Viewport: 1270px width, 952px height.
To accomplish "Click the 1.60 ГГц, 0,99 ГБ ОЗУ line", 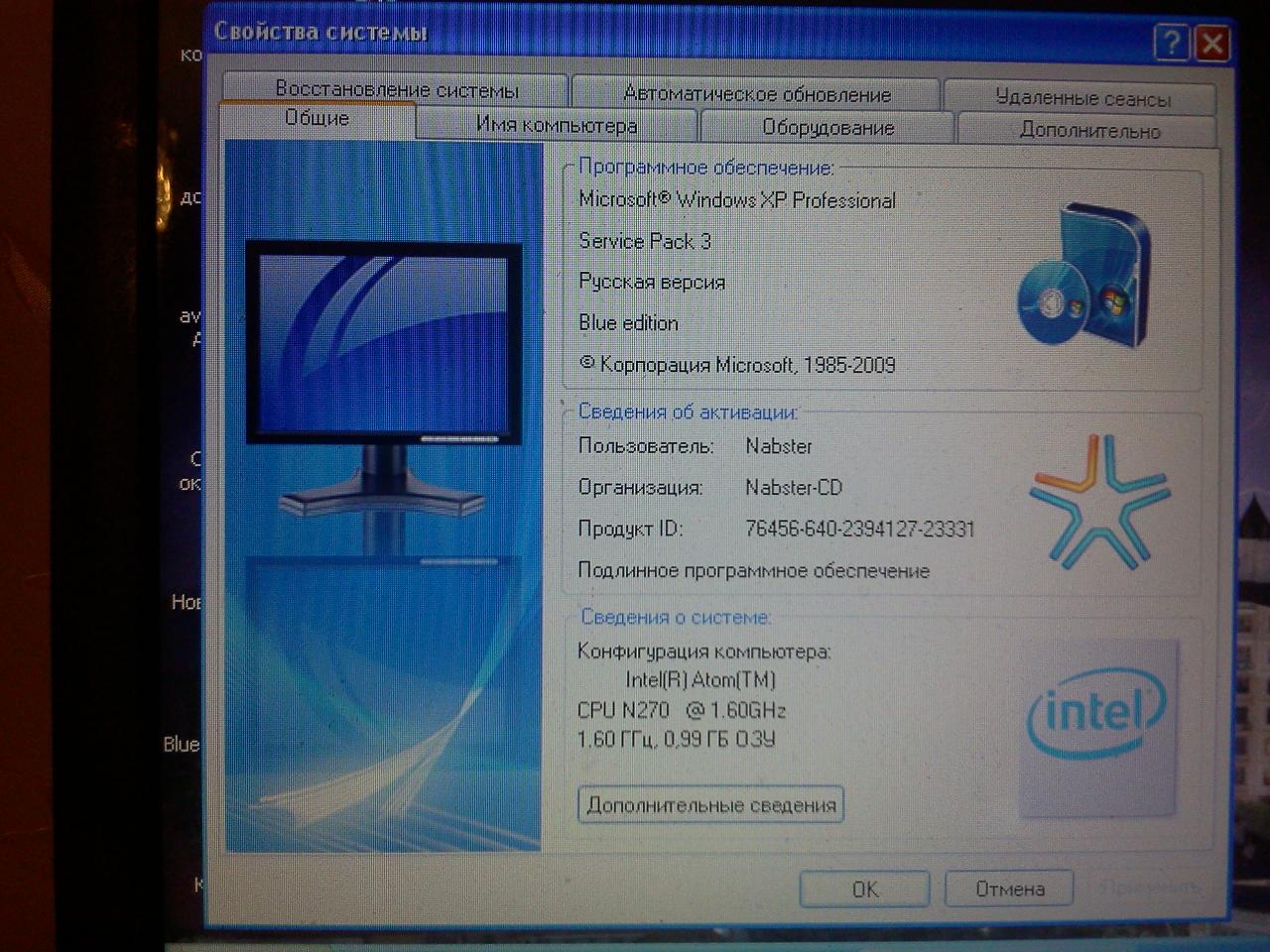I will click(x=676, y=739).
